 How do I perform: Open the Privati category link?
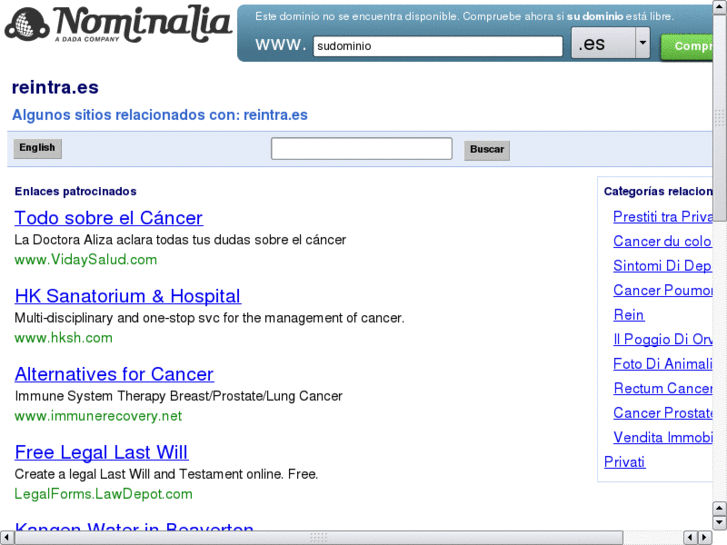(x=625, y=462)
